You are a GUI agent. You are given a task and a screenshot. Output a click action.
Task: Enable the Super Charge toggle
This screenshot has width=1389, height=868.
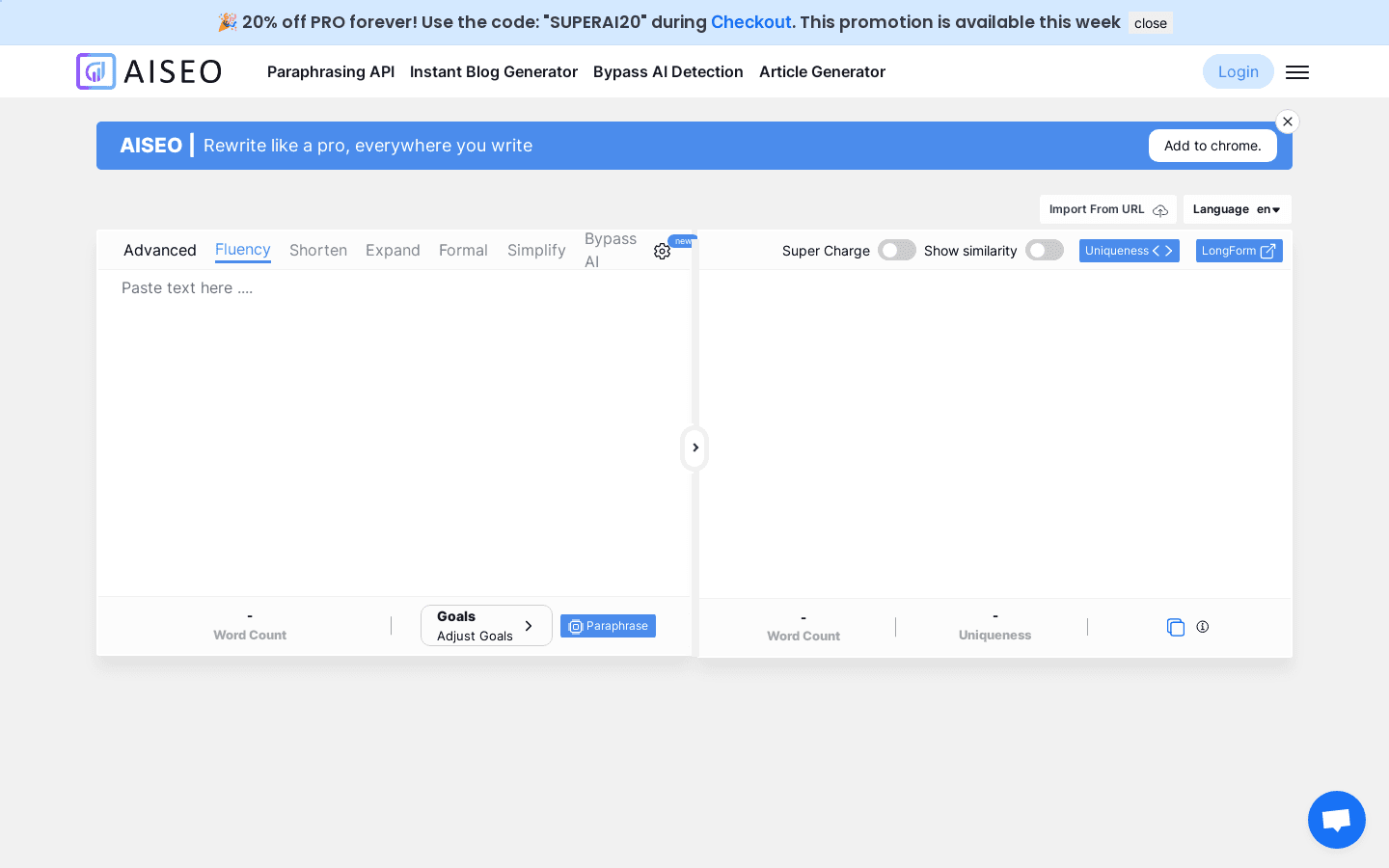coord(896,250)
